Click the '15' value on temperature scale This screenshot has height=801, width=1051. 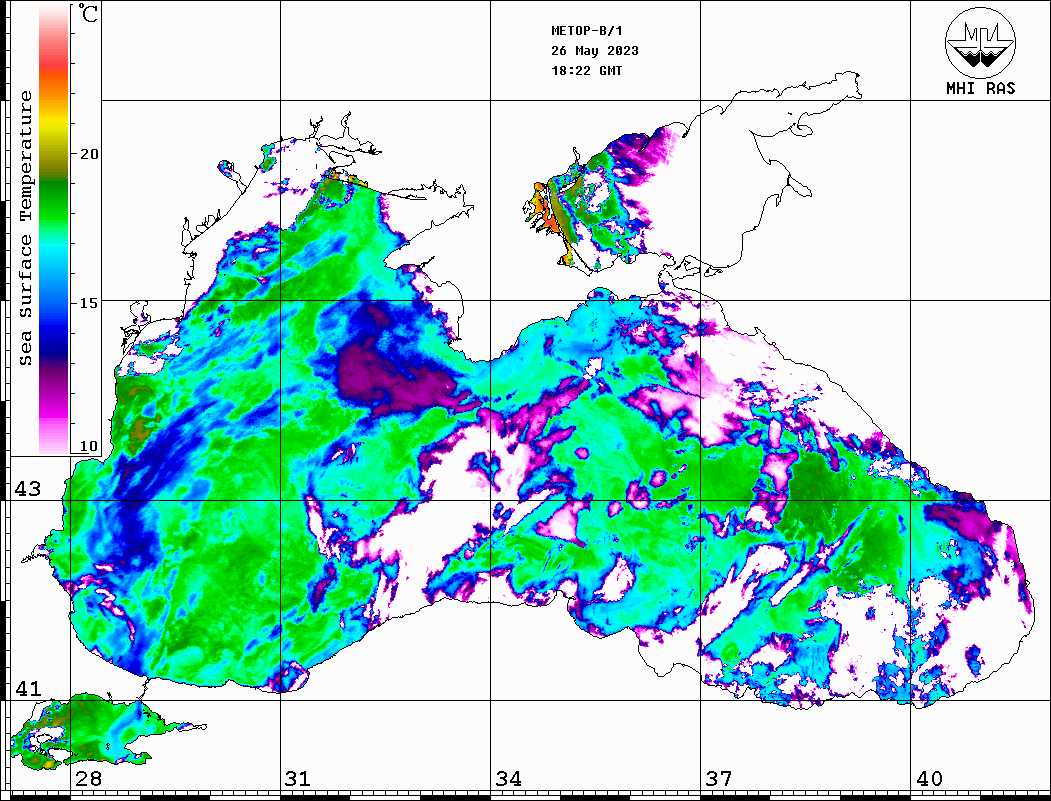(x=89, y=303)
